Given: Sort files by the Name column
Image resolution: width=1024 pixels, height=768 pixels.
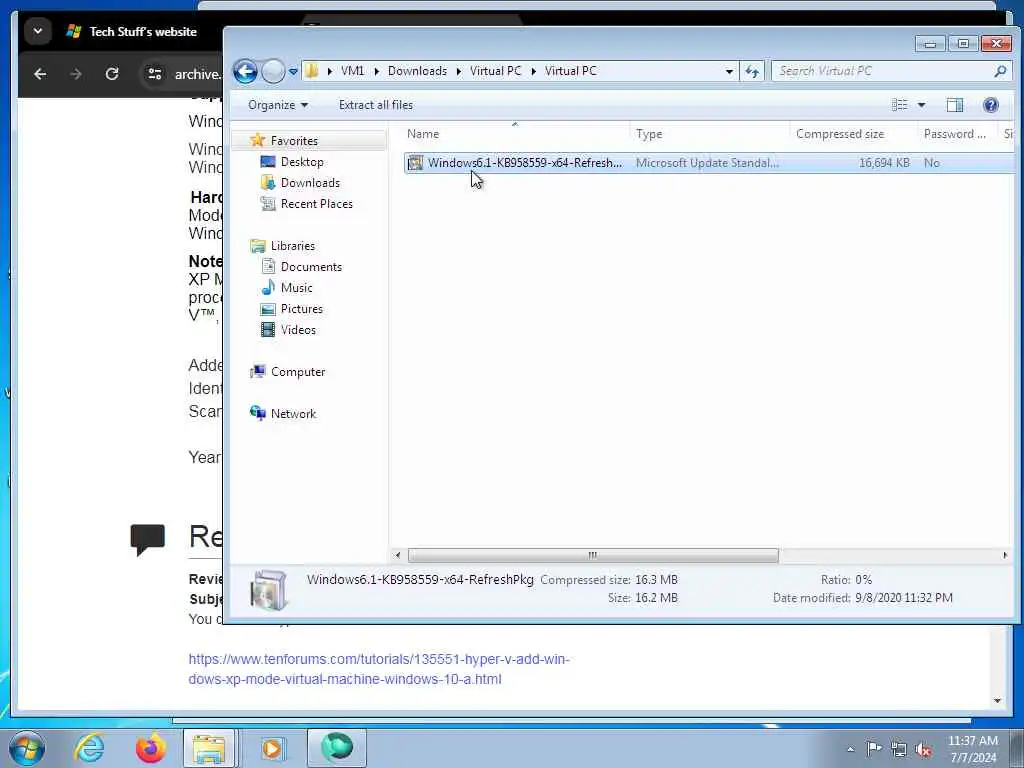Looking at the screenshot, I should click(516, 134).
